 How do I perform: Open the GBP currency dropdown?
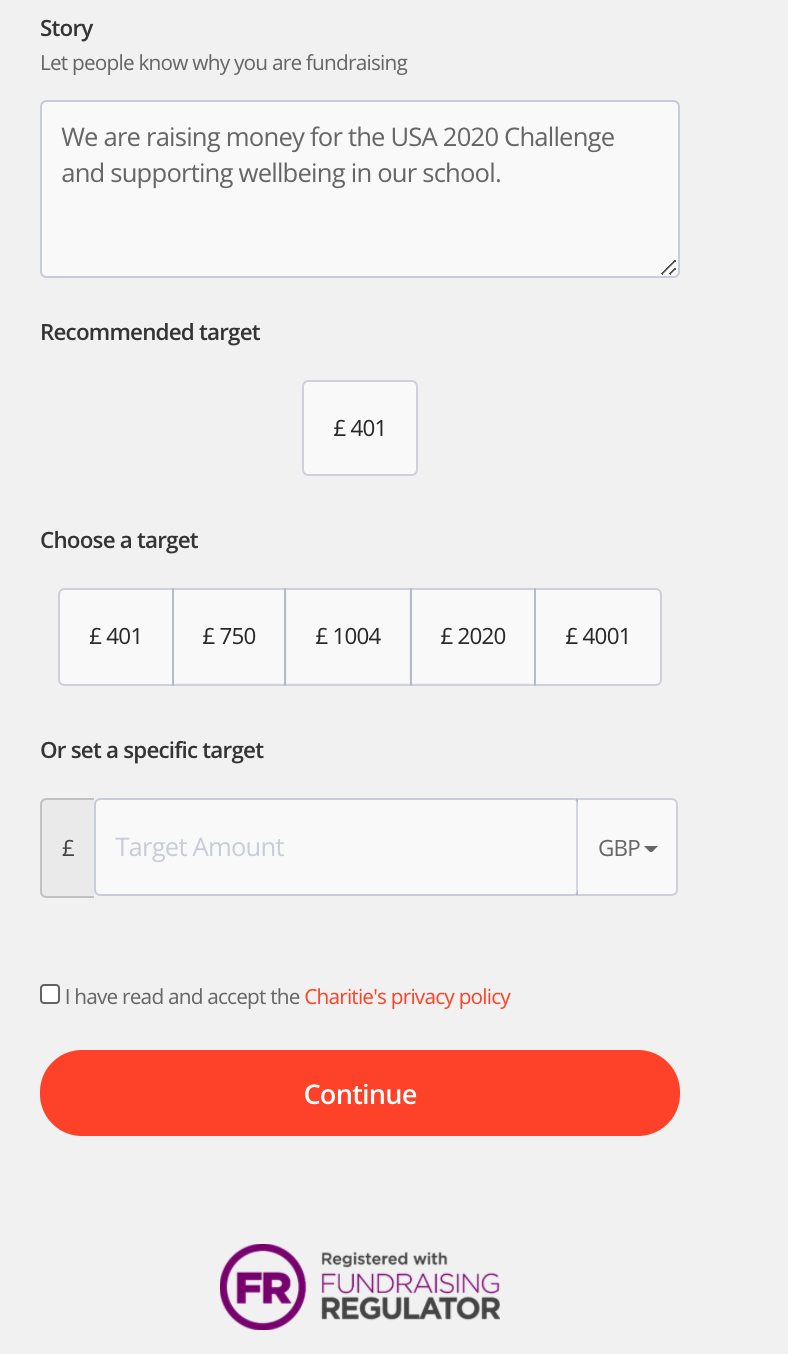click(627, 847)
